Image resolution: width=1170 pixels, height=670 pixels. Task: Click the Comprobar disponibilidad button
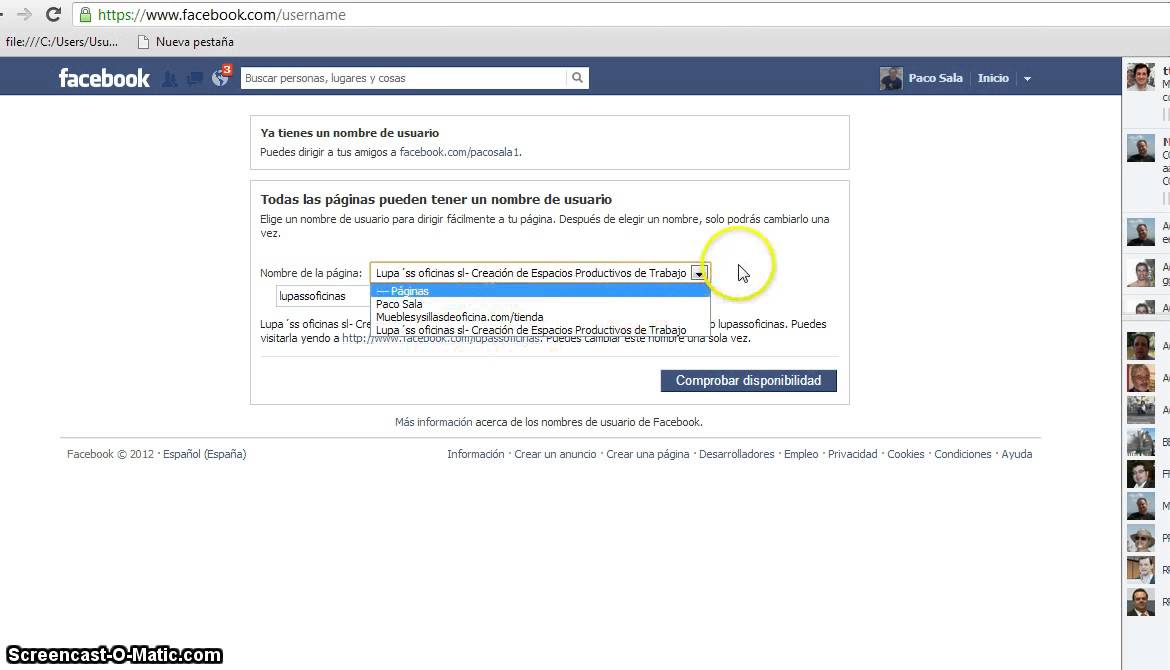748,381
